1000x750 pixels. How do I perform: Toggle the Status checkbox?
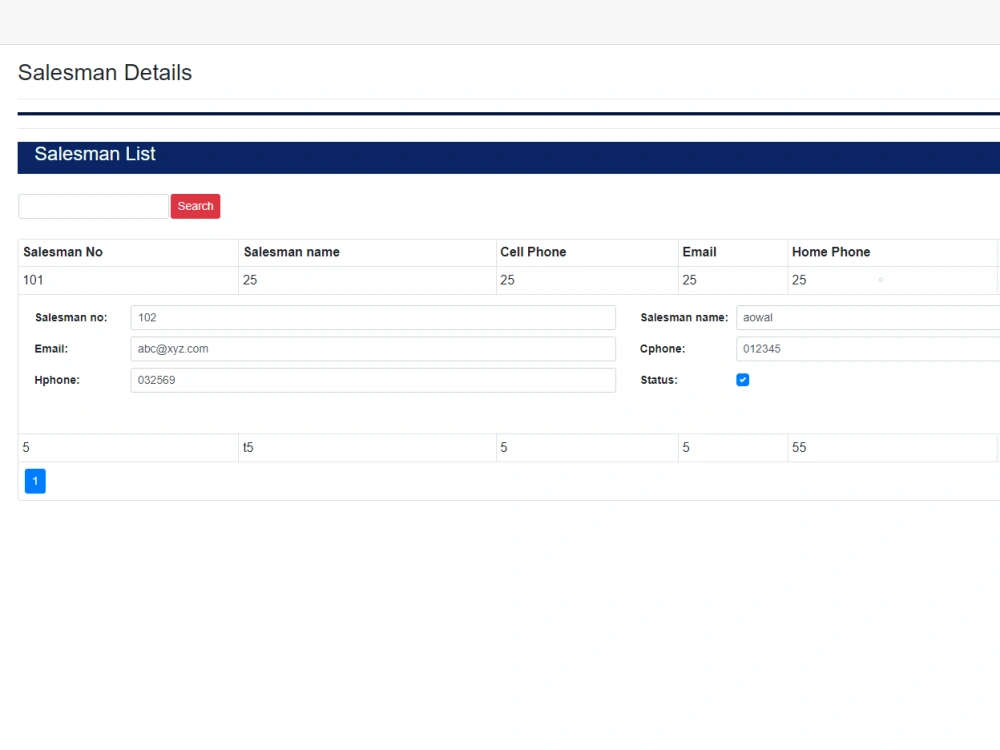pyautogui.click(x=742, y=380)
